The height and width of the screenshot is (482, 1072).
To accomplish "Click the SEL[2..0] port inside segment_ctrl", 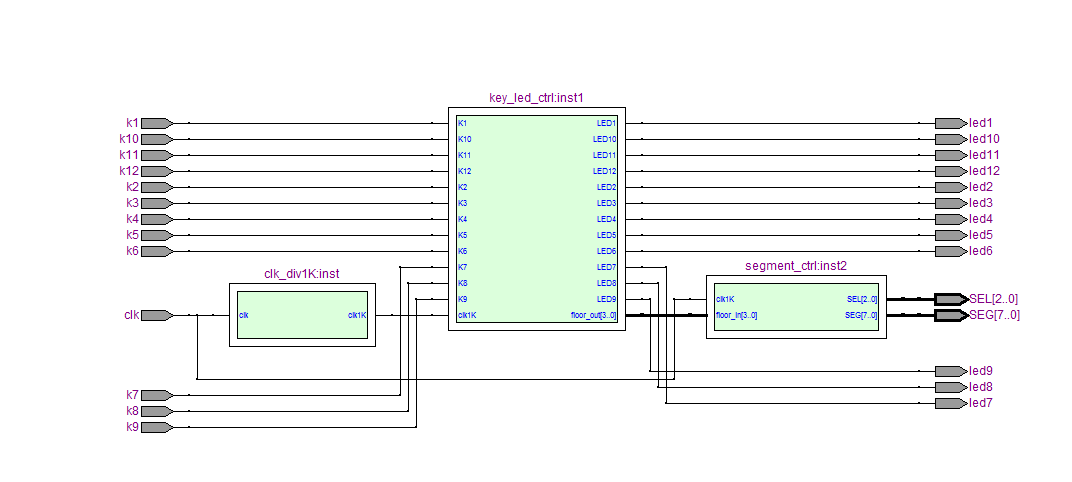I will click(861, 299).
